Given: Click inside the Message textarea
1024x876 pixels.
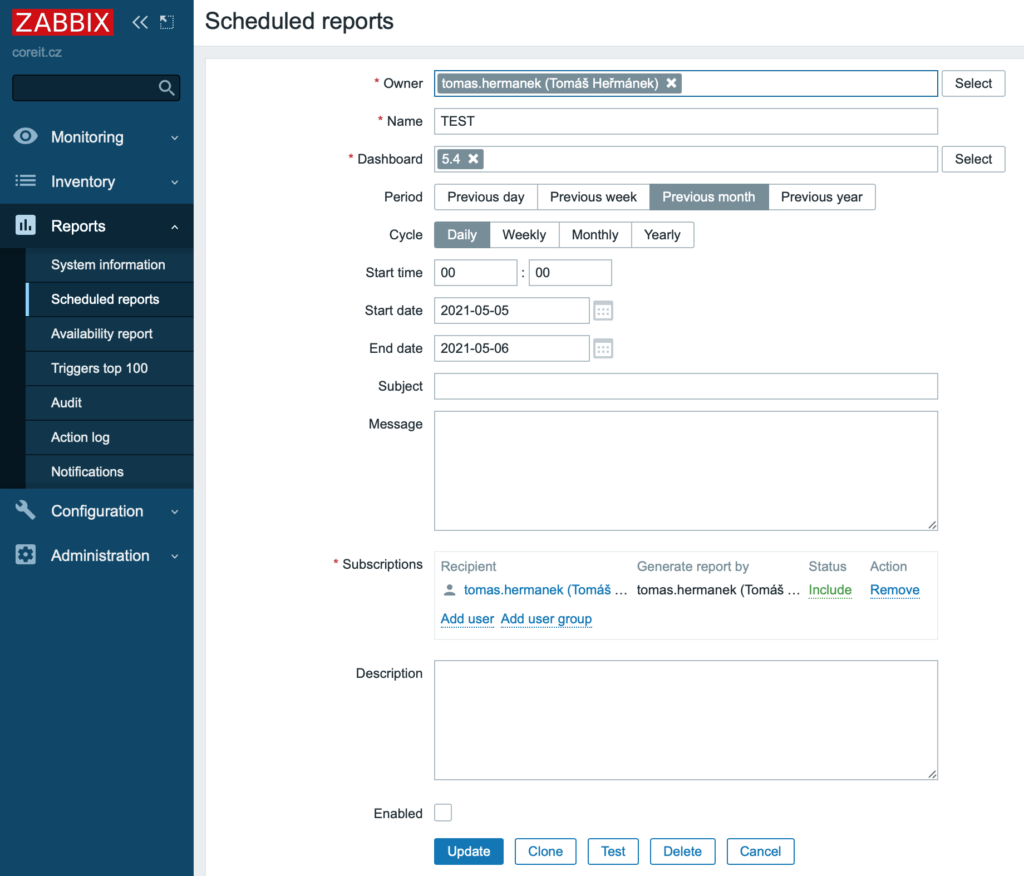Looking at the screenshot, I should 686,470.
